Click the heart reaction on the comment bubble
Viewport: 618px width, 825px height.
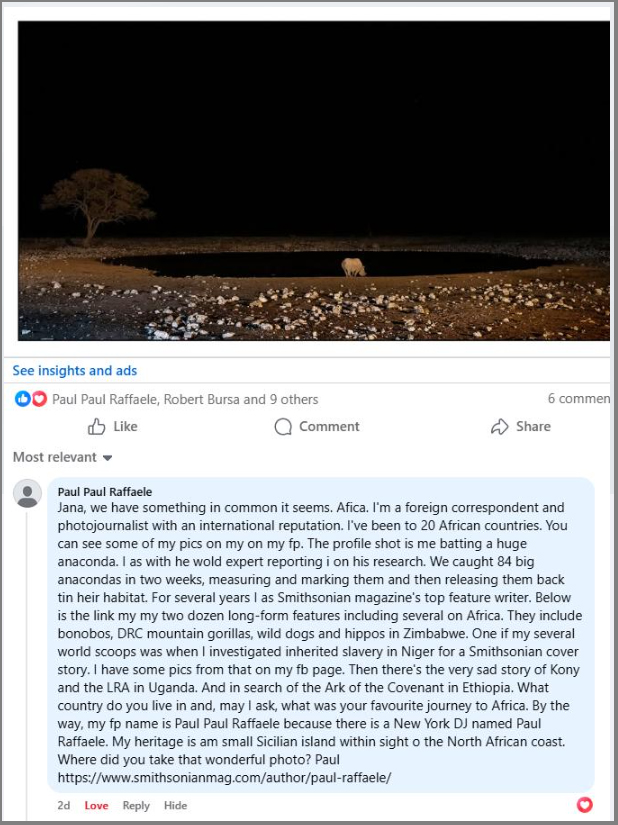(585, 805)
